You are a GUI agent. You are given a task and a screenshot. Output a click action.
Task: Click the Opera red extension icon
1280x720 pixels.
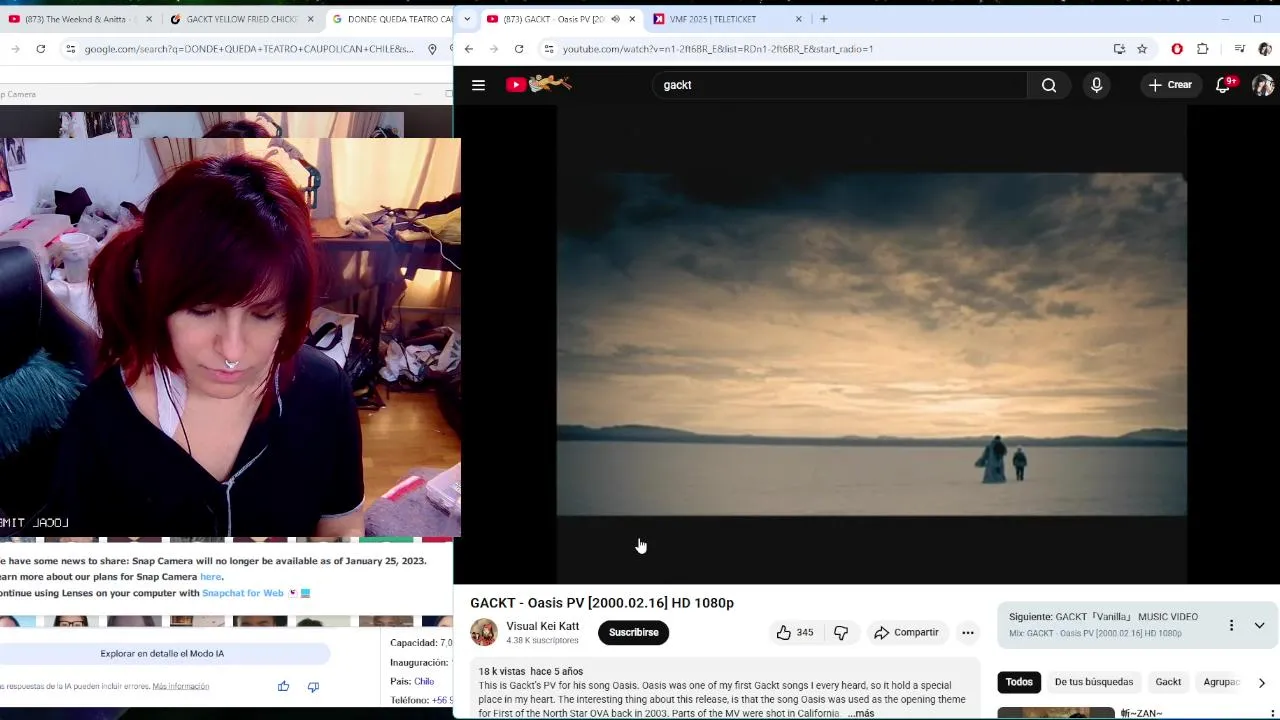tap(1177, 48)
